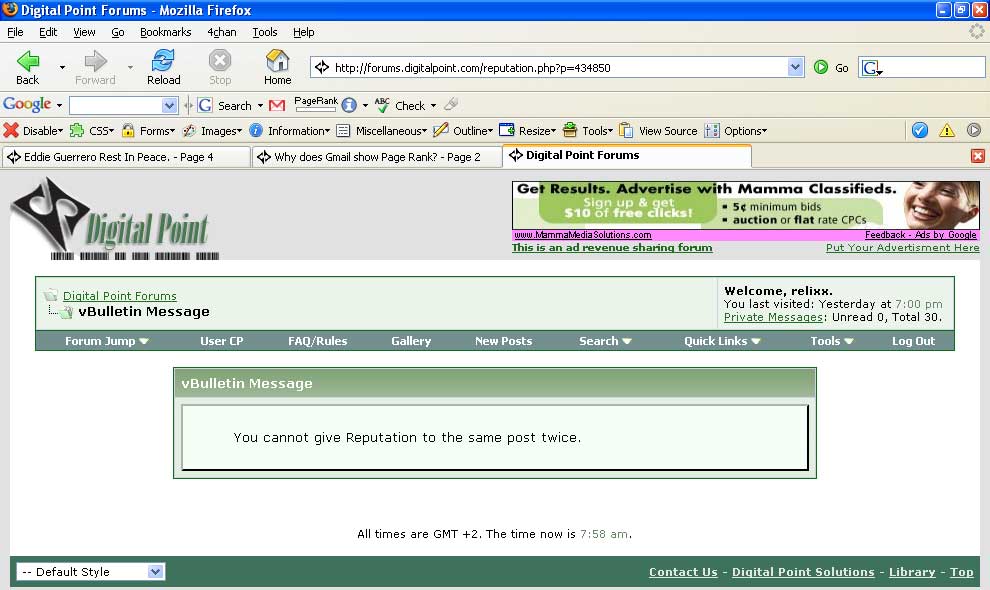Click the Mamma Classifieds banner ad
Viewport: 990px width, 590px height.
(x=746, y=205)
